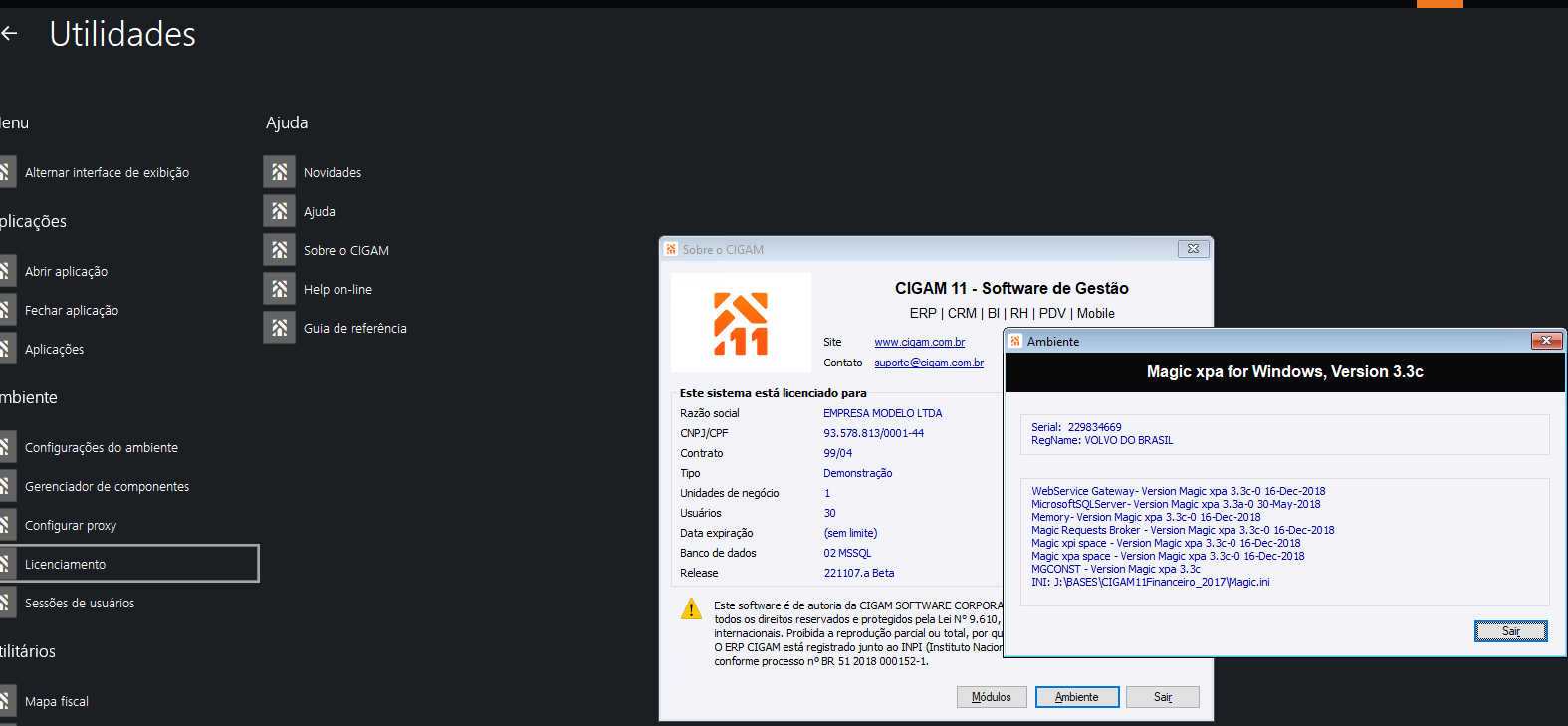
Task: Choose Abrir aplicação from the menu
Action: [66, 271]
